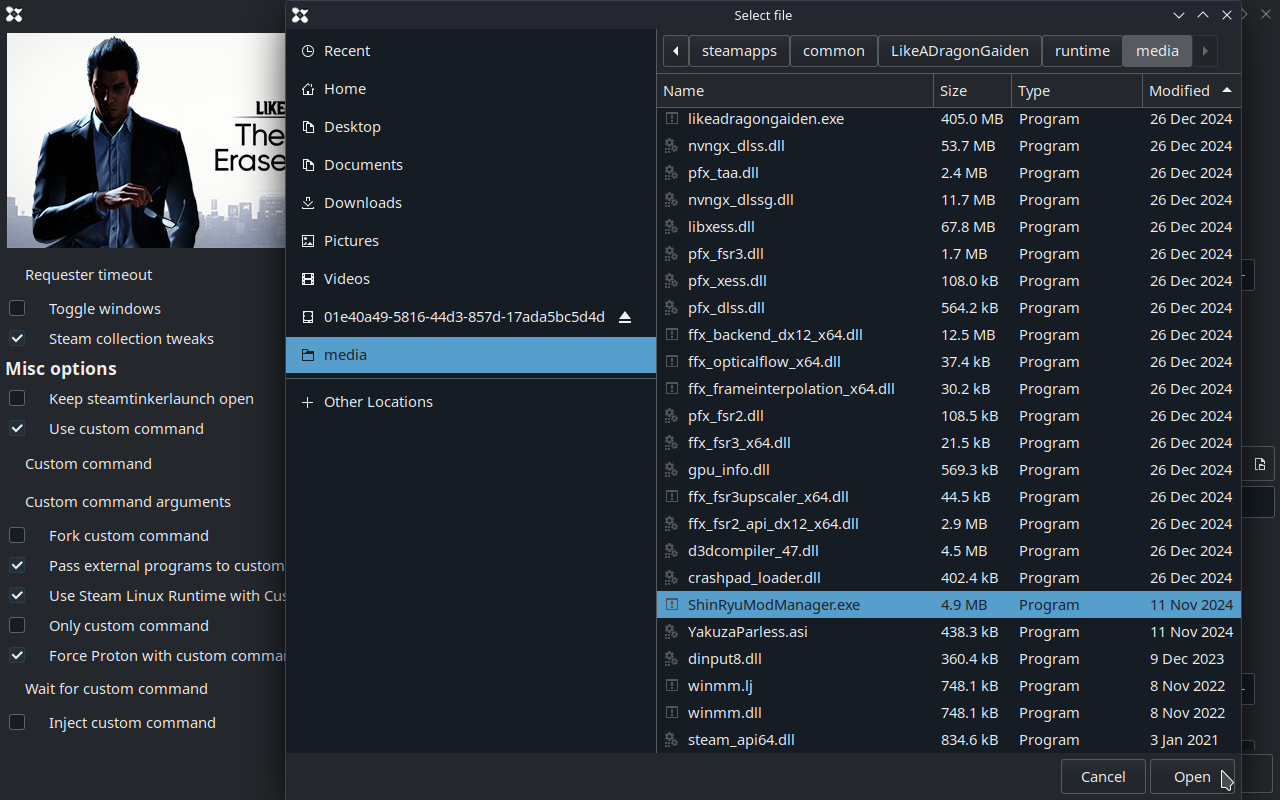Uncheck Force Proton with custom command
Viewport: 1280px width, 800px height.
pos(17,656)
